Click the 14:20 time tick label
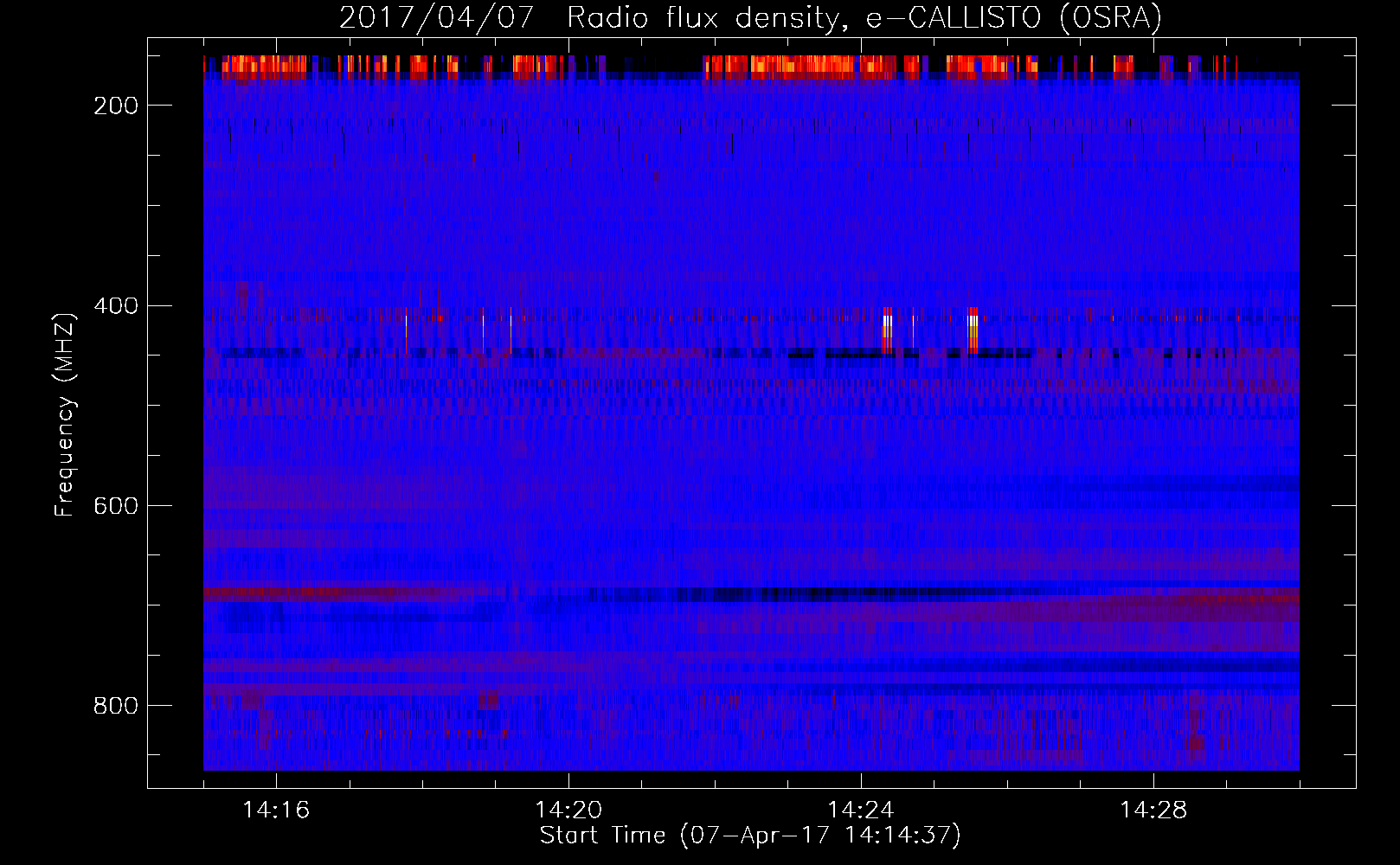This screenshot has width=1400, height=865. [568, 810]
